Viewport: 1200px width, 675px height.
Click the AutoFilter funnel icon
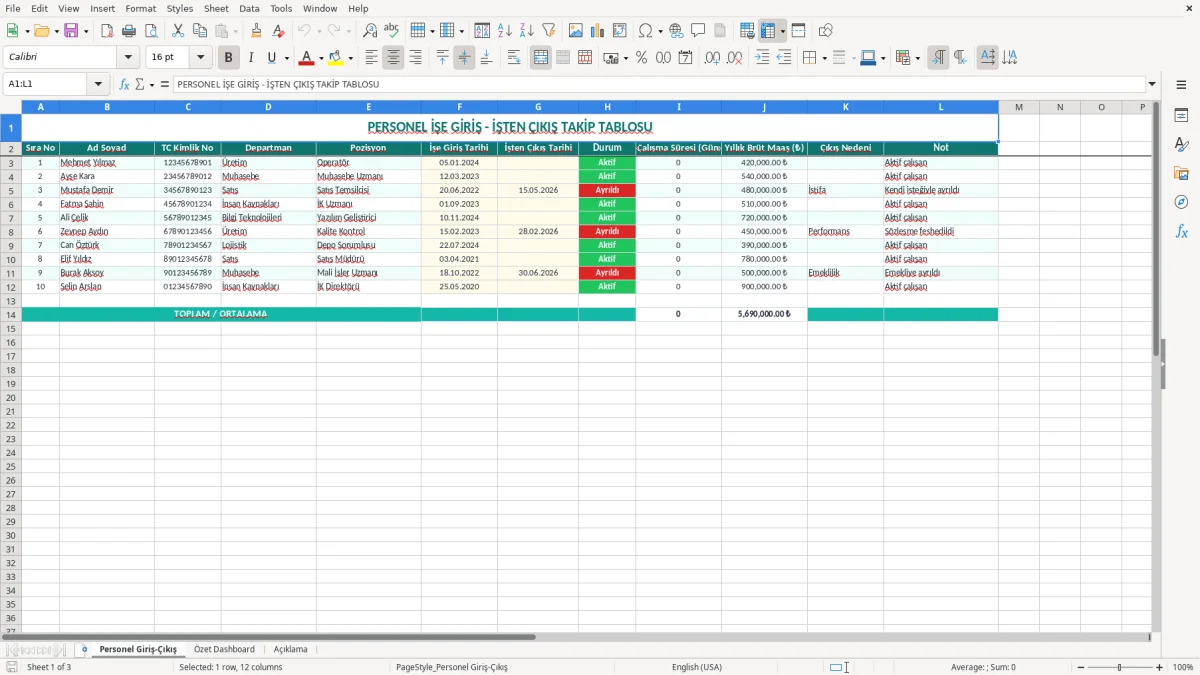point(549,31)
